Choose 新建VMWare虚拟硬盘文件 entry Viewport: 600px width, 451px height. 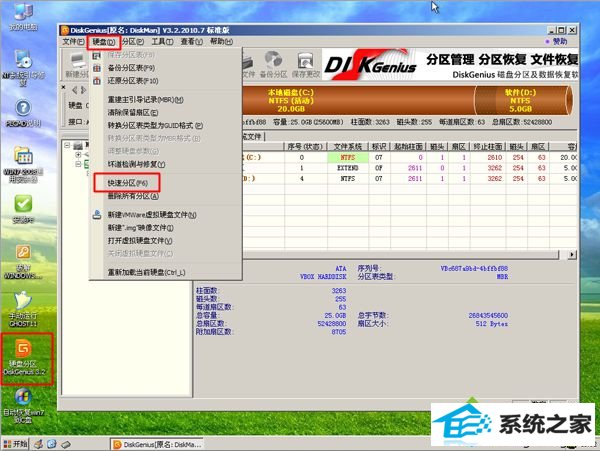click(x=152, y=215)
